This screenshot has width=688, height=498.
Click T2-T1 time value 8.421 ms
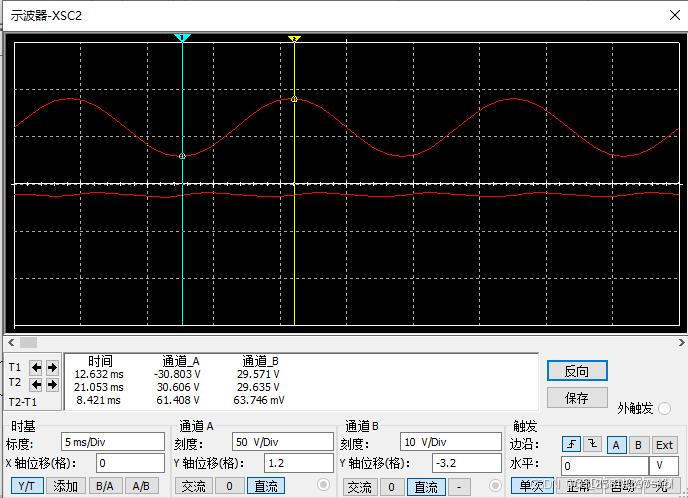pyautogui.click(x=98, y=400)
